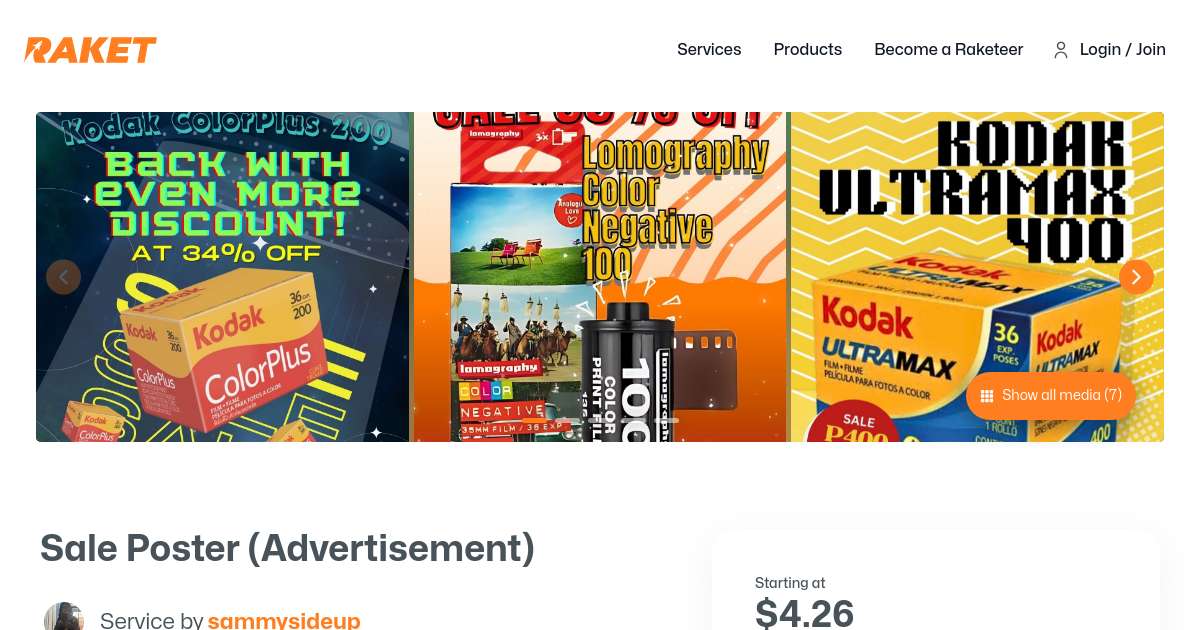This screenshot has height=630, width=1200.
Task: Open the Kodak Ultramax 400 poster image
Action: pos(977,277)
